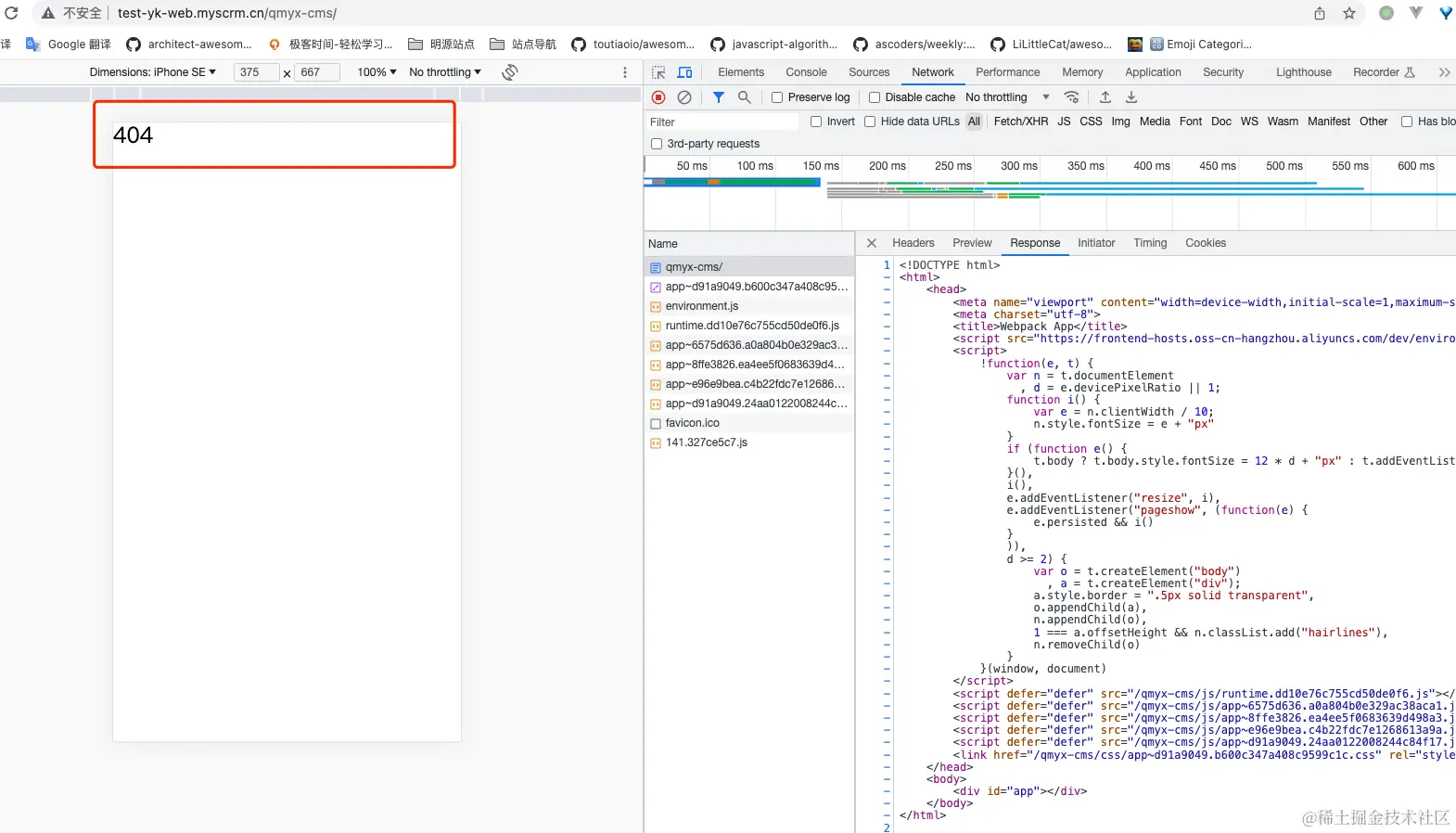Viewport: 1456px width, 833px height.
Task: Open the Application tab
Action: [1153, 72]
